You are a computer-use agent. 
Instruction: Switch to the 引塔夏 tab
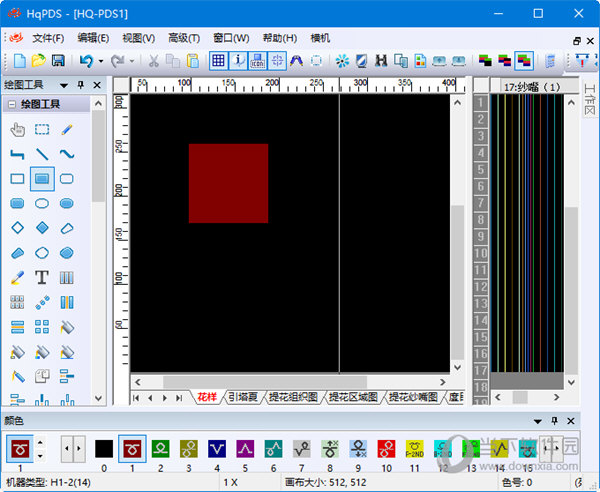coord(243,397)
